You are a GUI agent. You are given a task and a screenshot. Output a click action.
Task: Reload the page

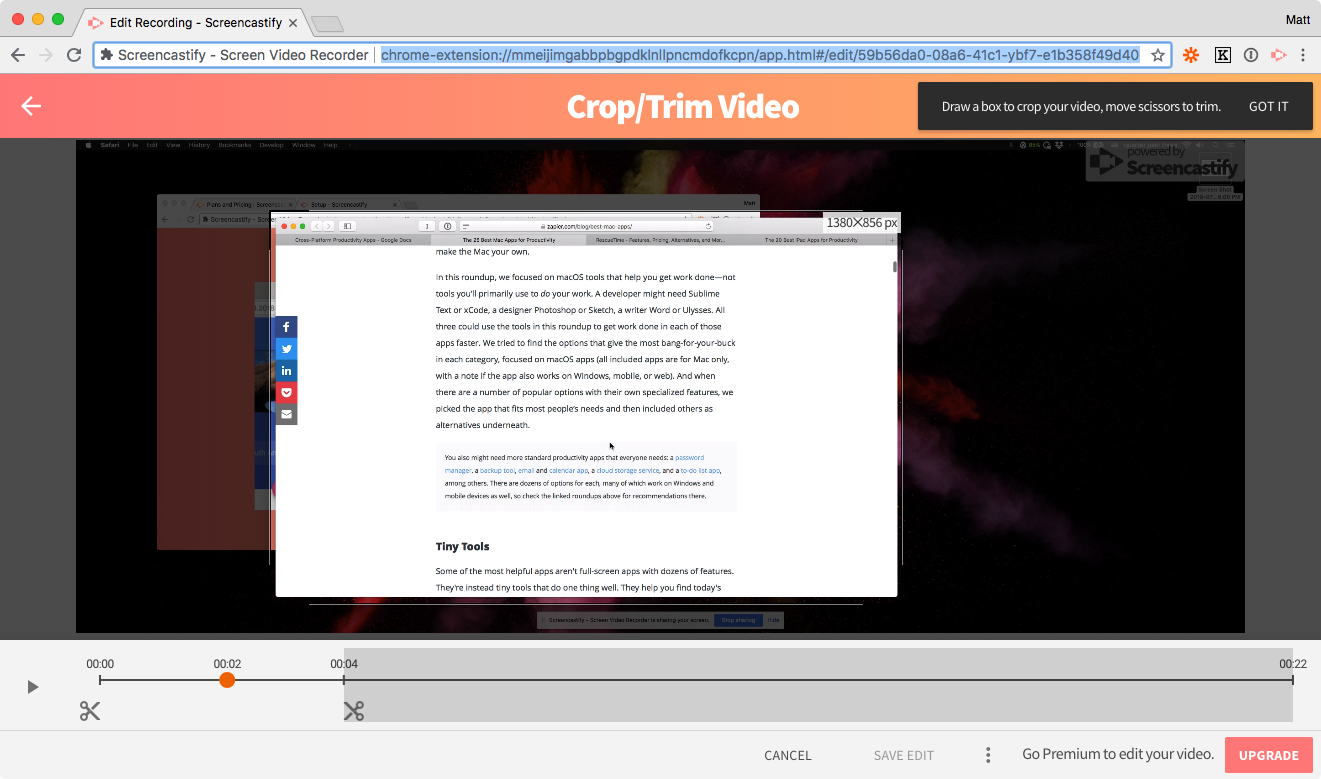click(x=74, y=55)
